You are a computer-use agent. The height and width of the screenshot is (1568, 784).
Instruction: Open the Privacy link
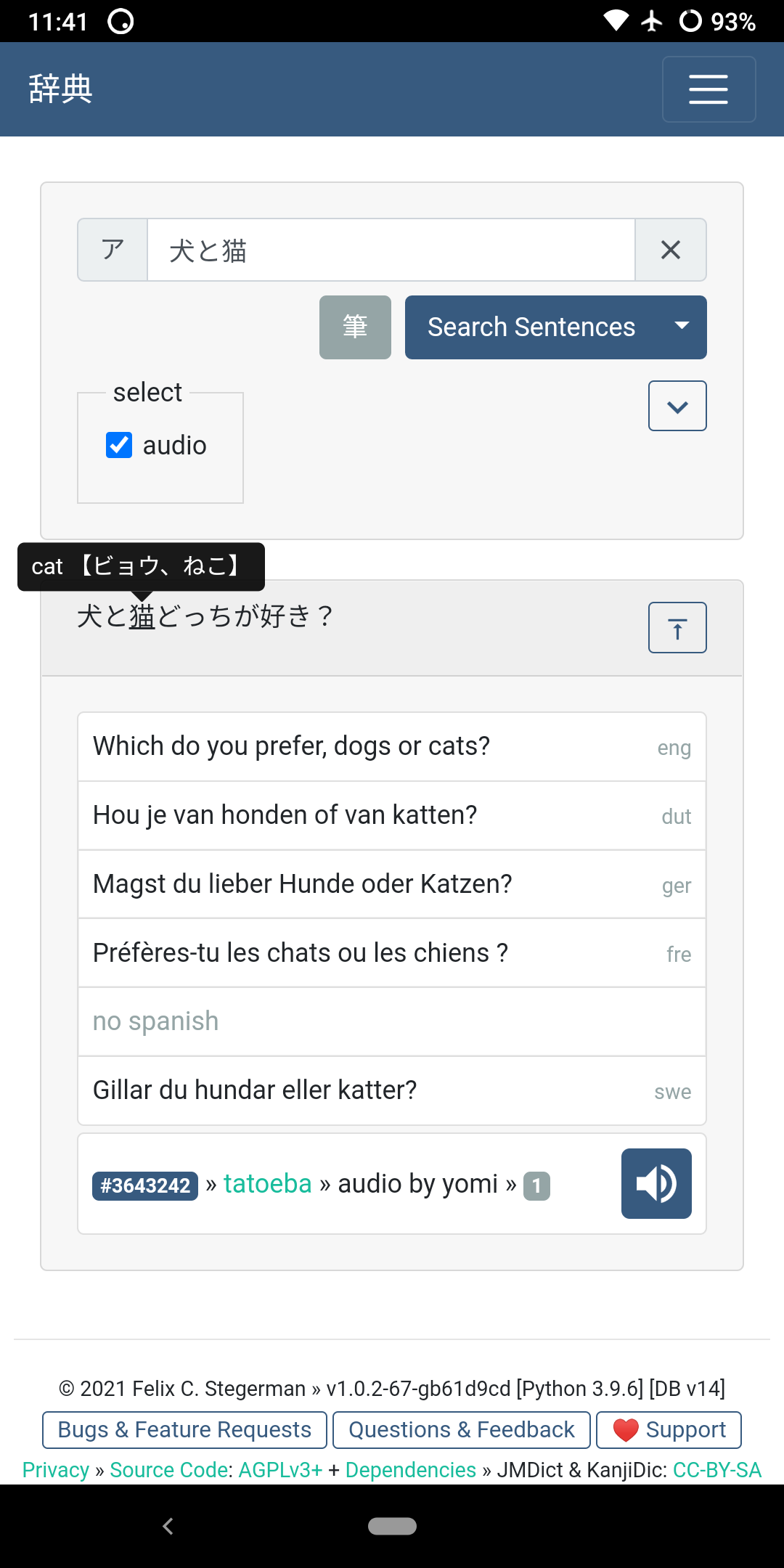56,1470
